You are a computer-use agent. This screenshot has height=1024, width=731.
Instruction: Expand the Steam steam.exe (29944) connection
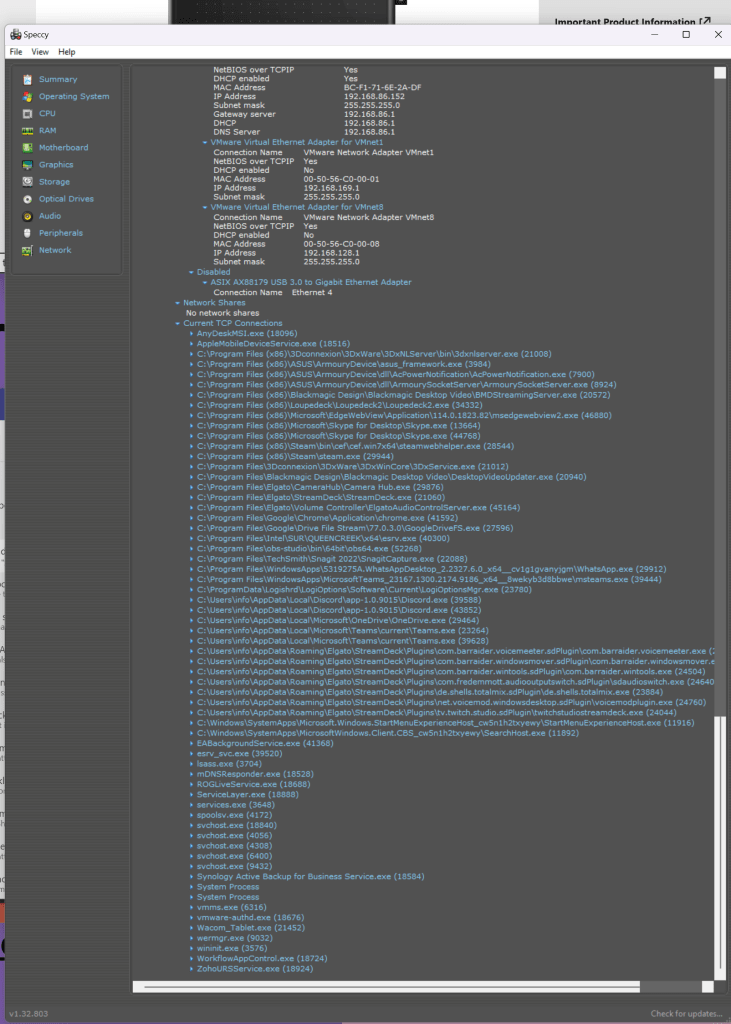coord(191,456)
